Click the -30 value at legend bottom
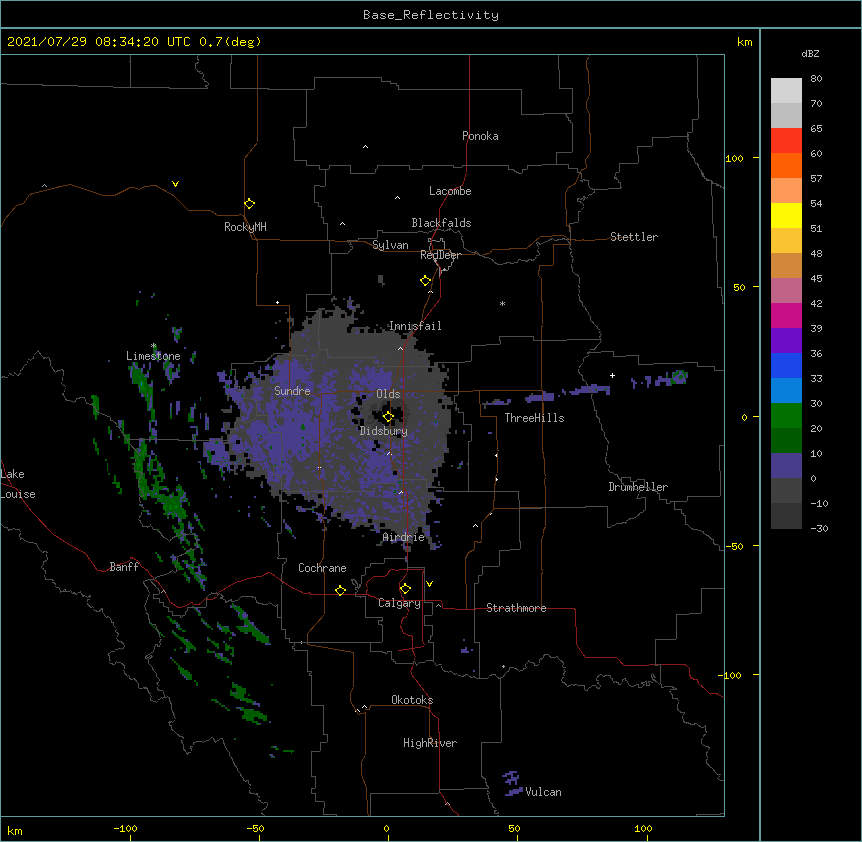The width and height of the screenshot is (862, 842). pyautogui.click(x=819, y=529)
